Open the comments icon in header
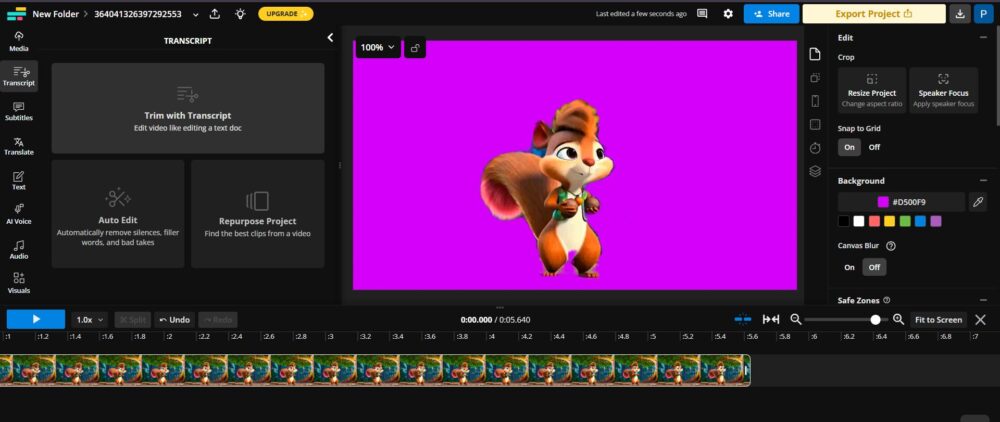 (x=702, y=13)
